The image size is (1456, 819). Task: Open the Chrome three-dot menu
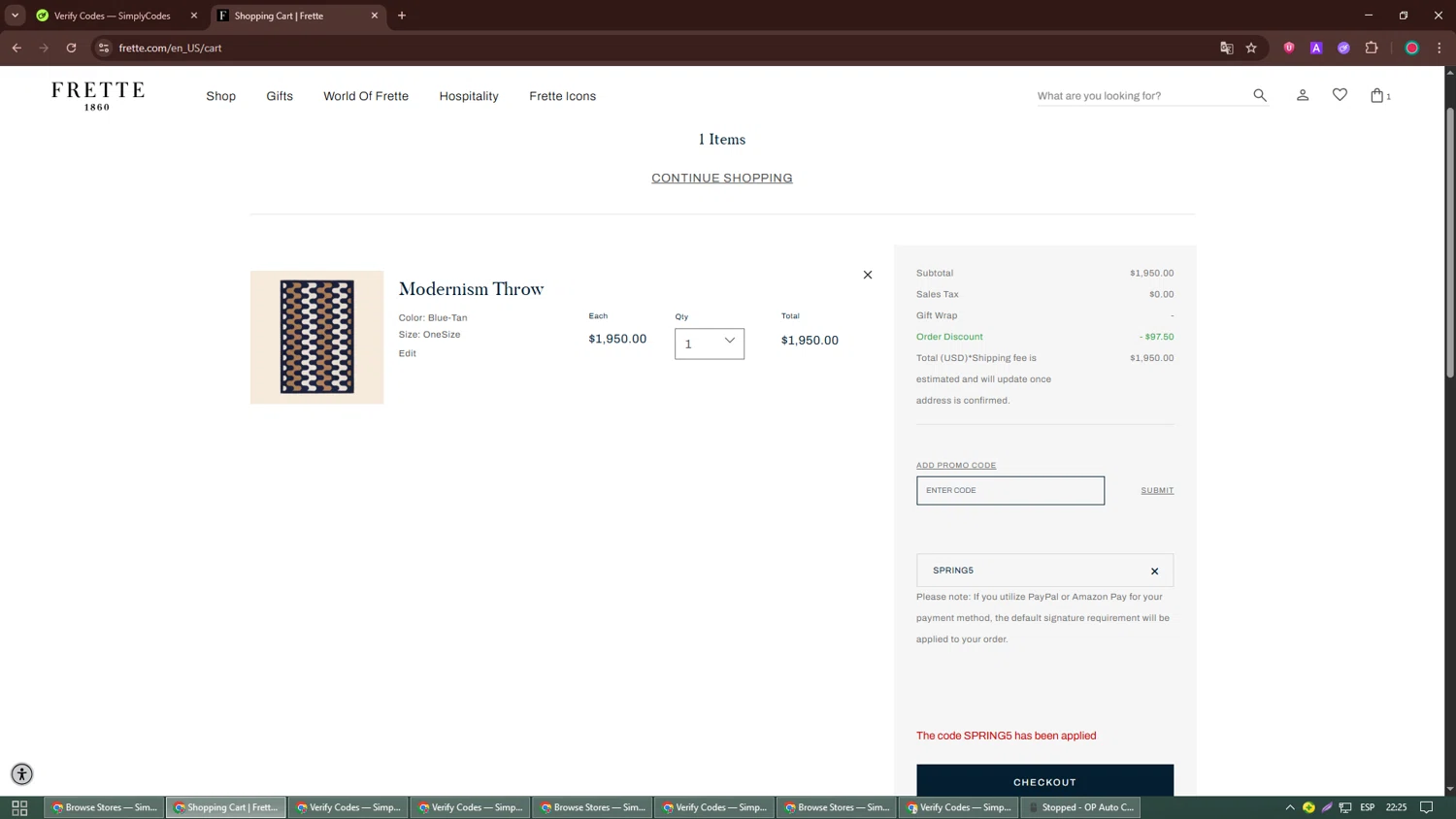[x=1439, y=48]
